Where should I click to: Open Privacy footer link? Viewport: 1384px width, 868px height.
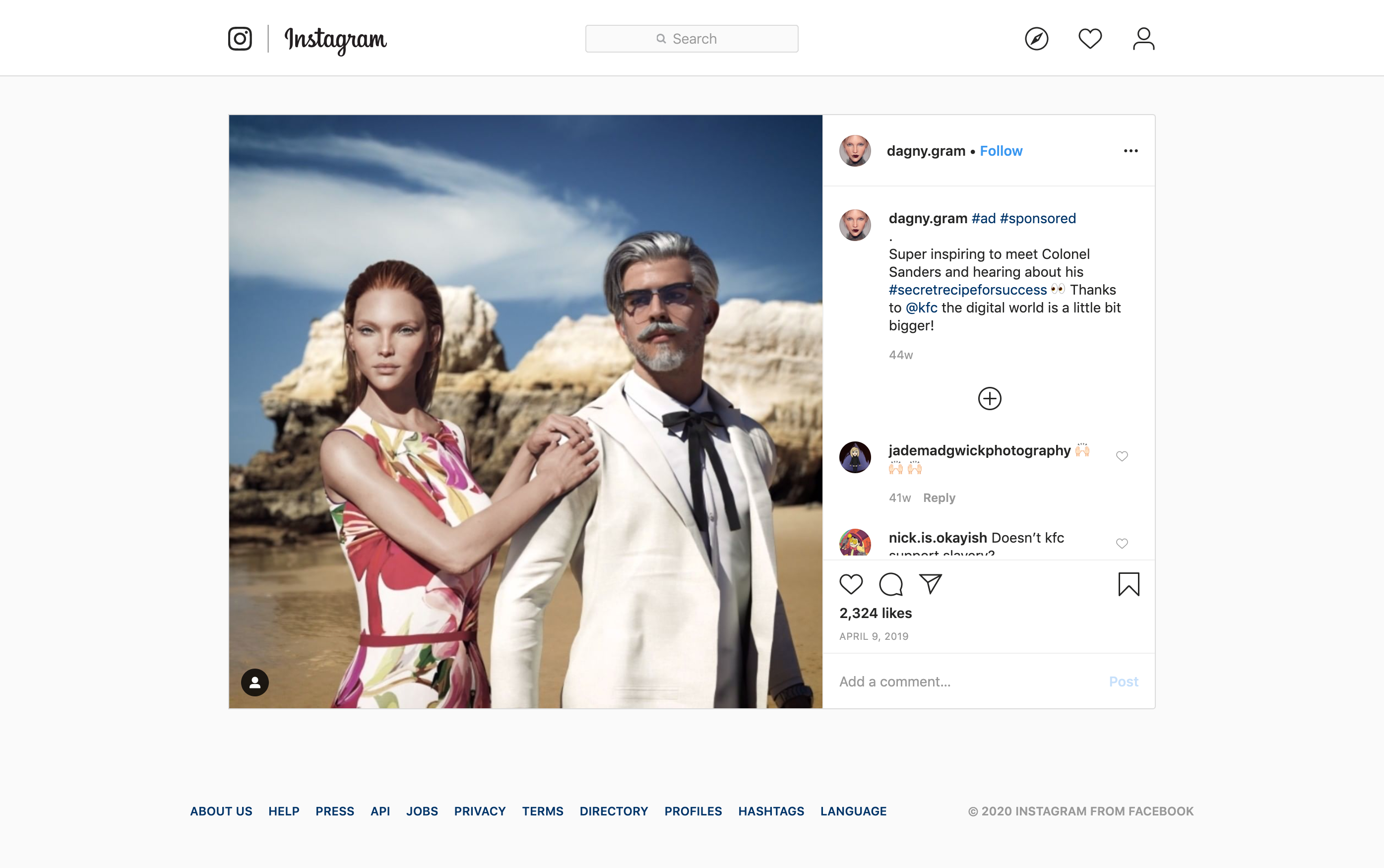480,811
